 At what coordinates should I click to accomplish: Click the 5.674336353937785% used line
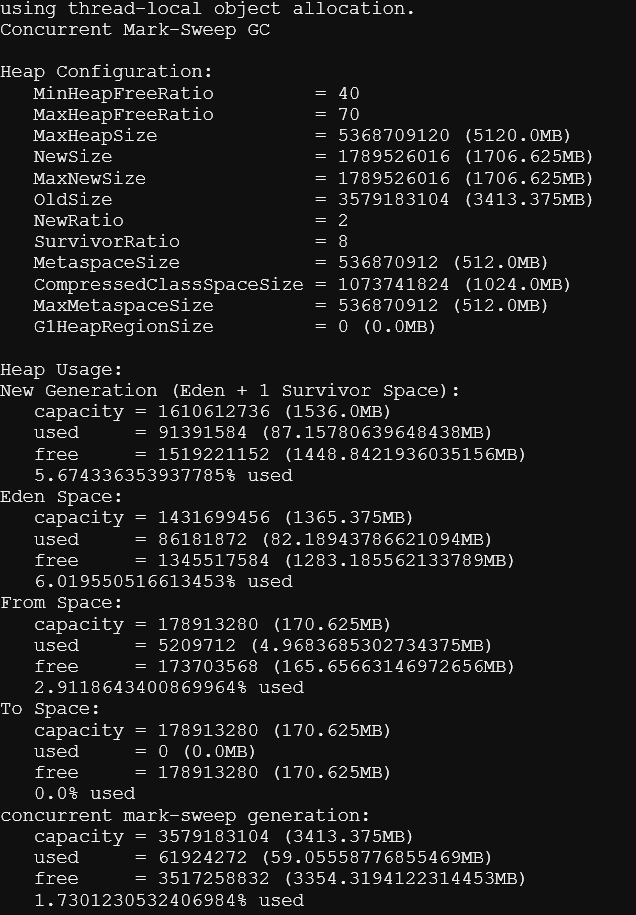pos(163,476)
